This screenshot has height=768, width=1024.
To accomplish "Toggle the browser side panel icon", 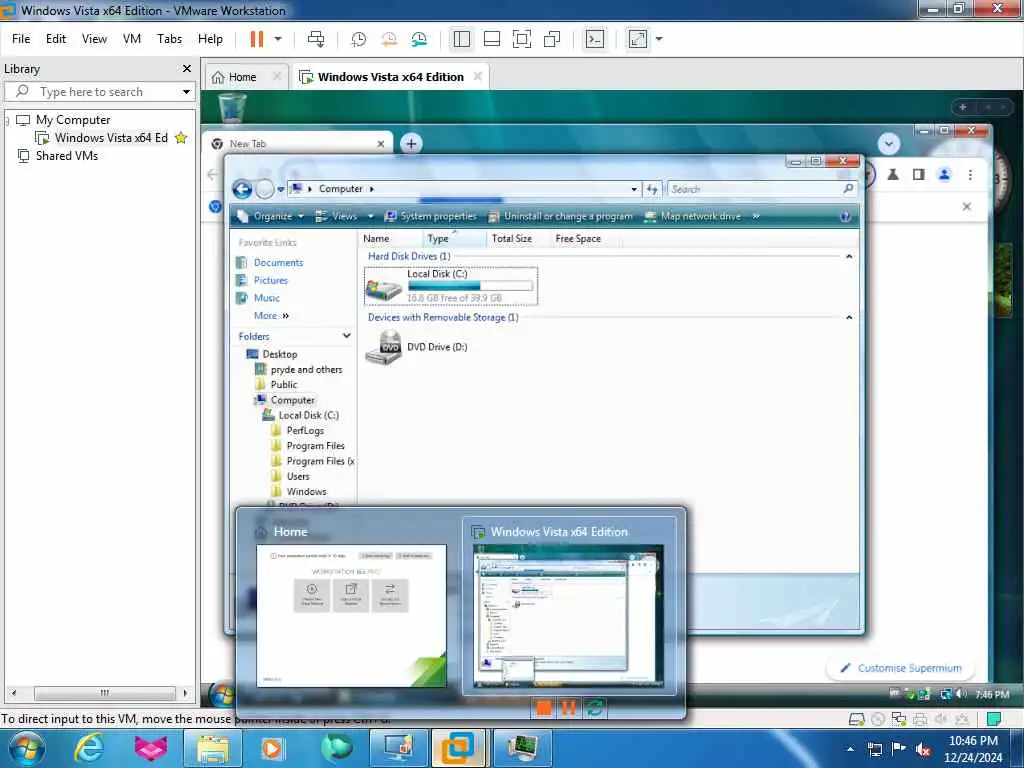I will [918, 174].
